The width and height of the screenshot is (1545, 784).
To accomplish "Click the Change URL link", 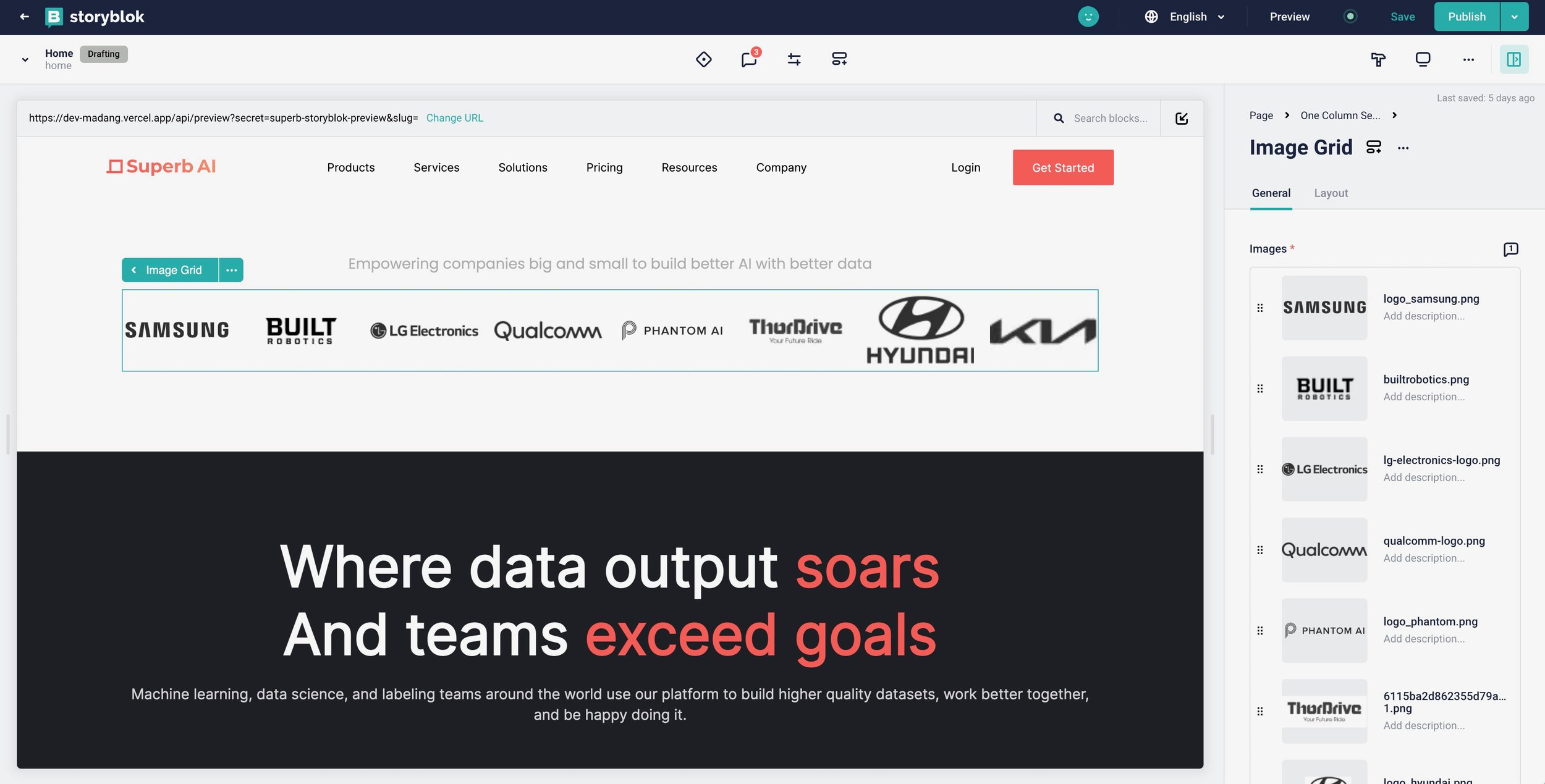I will (x=454, y=118).
